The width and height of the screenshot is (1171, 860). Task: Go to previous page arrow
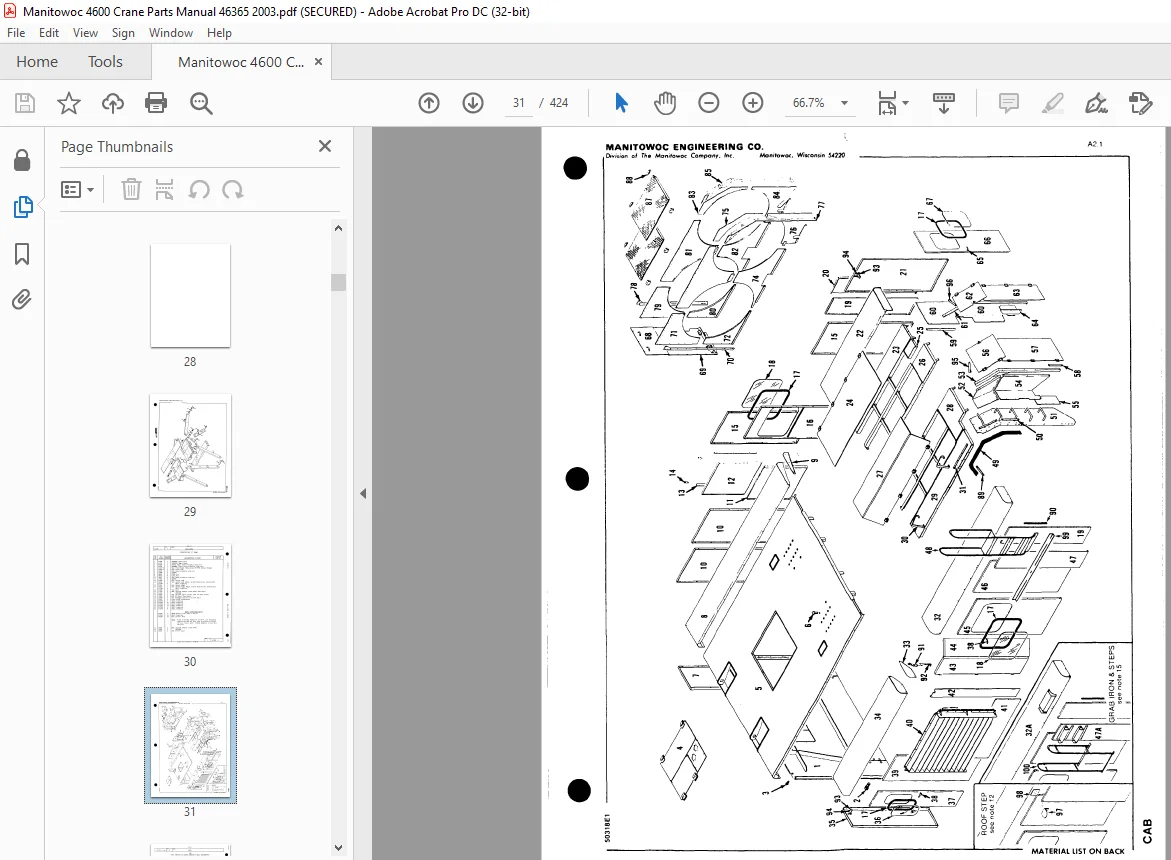click(429, 103)
